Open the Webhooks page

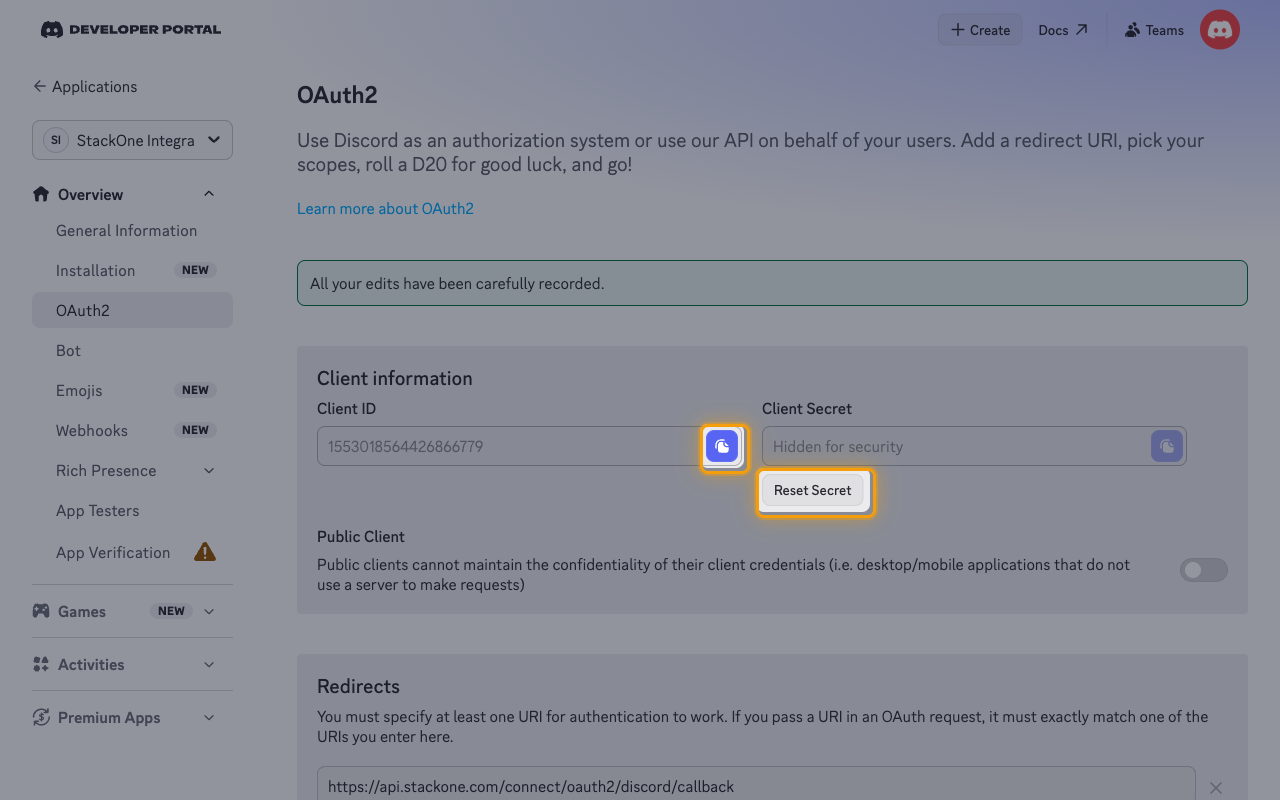click(x=132, y=430)
